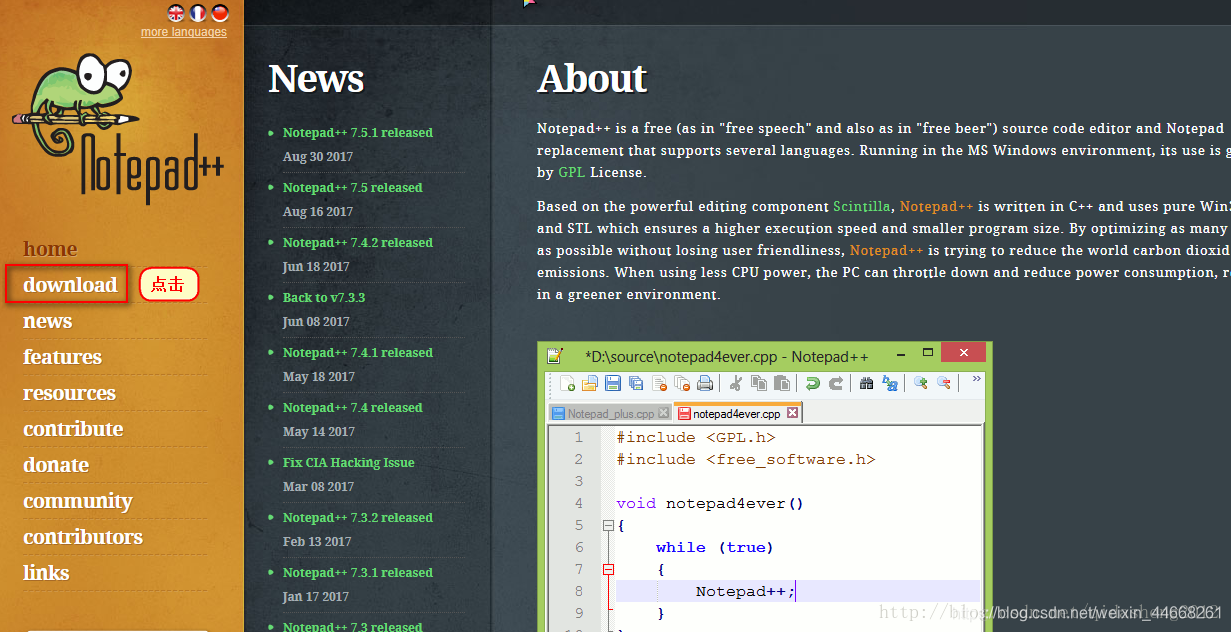Open the resources page in sidebar
This screenshot has height=632, width=1231.
69,393
